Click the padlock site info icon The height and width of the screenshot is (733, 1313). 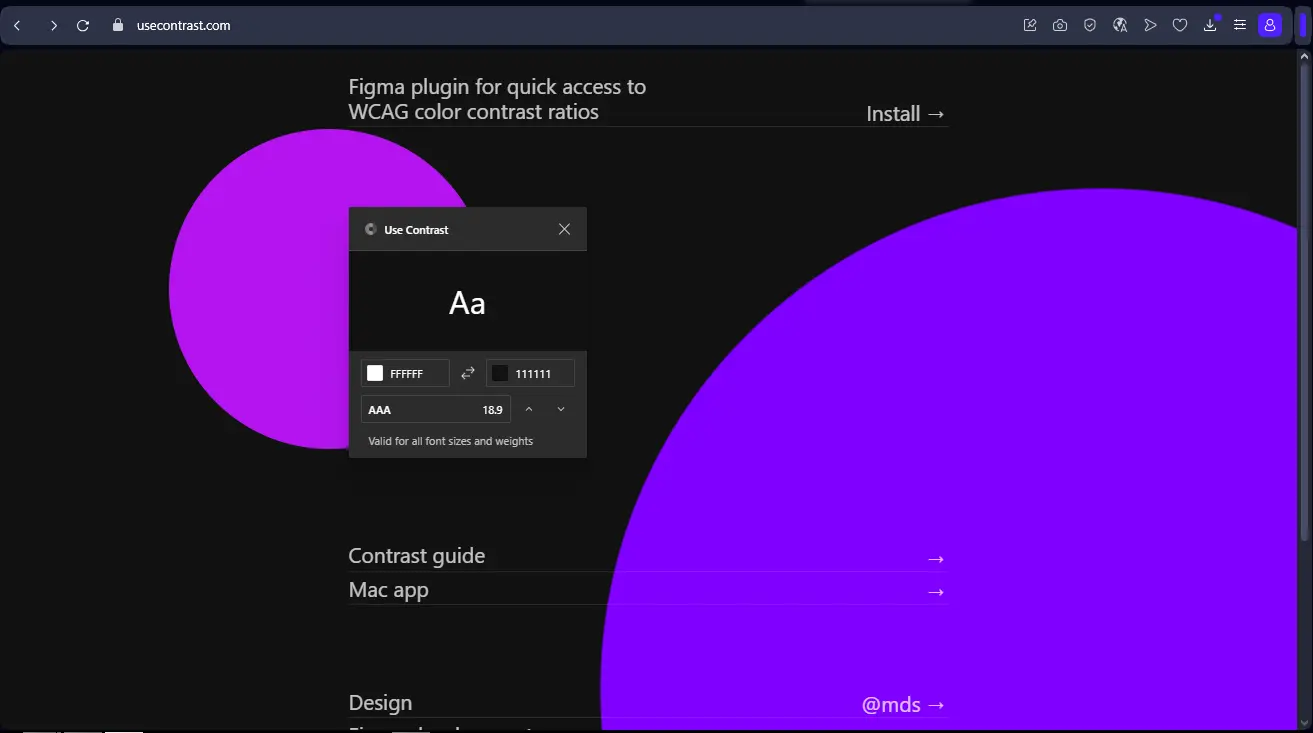click(x=118, y=25)
